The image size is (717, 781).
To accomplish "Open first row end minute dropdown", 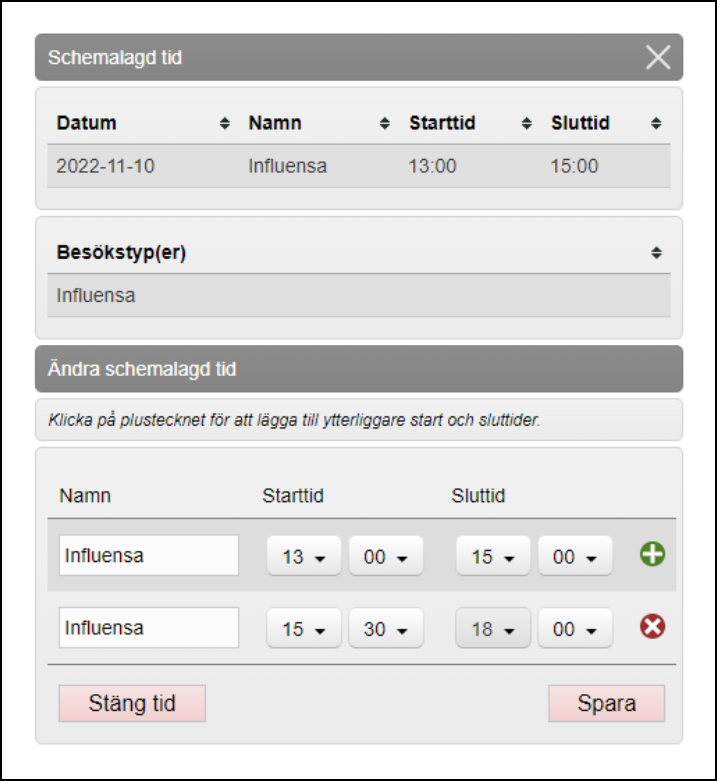I will 575,556.
